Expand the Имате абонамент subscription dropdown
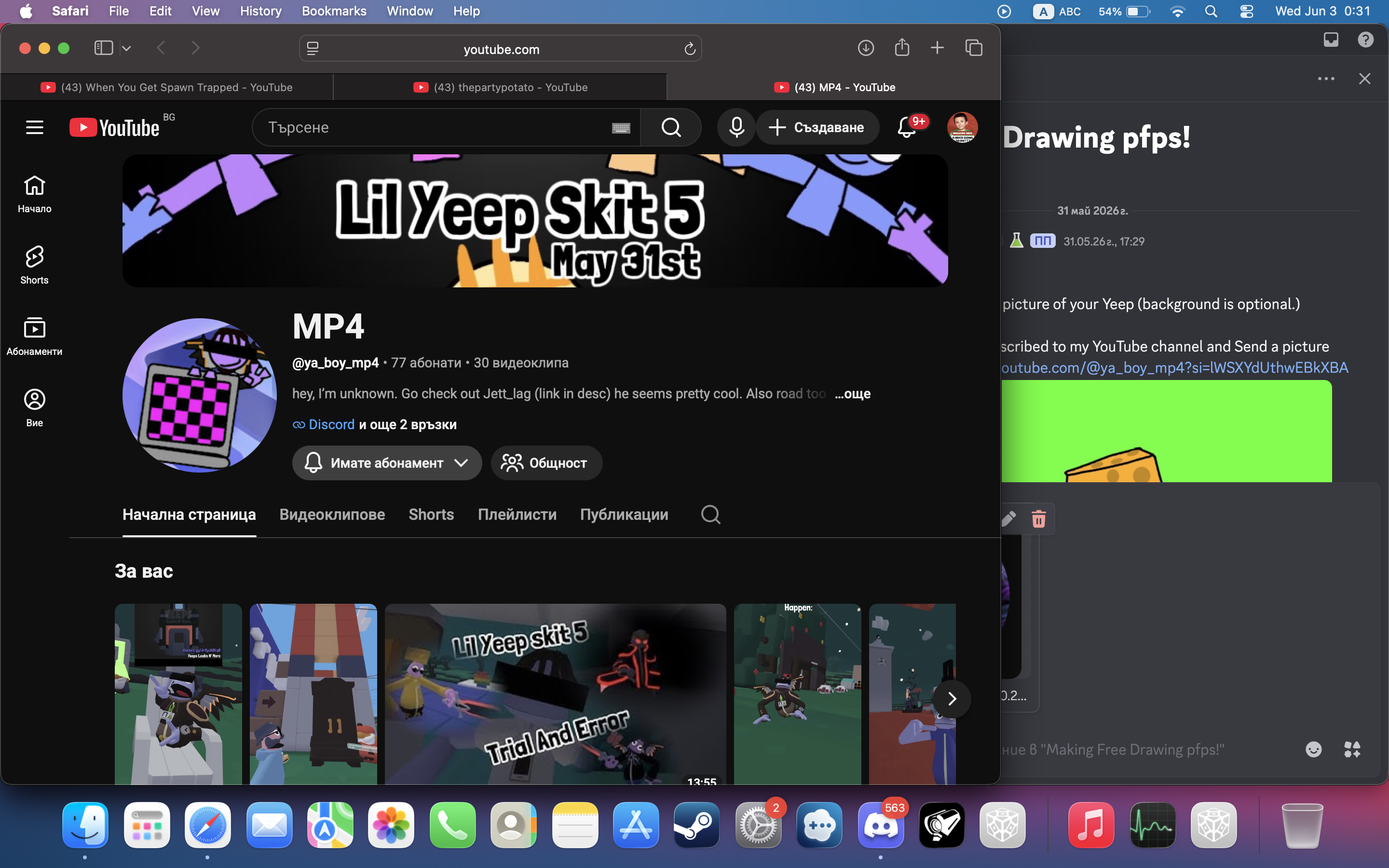The width and height of the screenshot is (1389, 868). click(387, 463)
